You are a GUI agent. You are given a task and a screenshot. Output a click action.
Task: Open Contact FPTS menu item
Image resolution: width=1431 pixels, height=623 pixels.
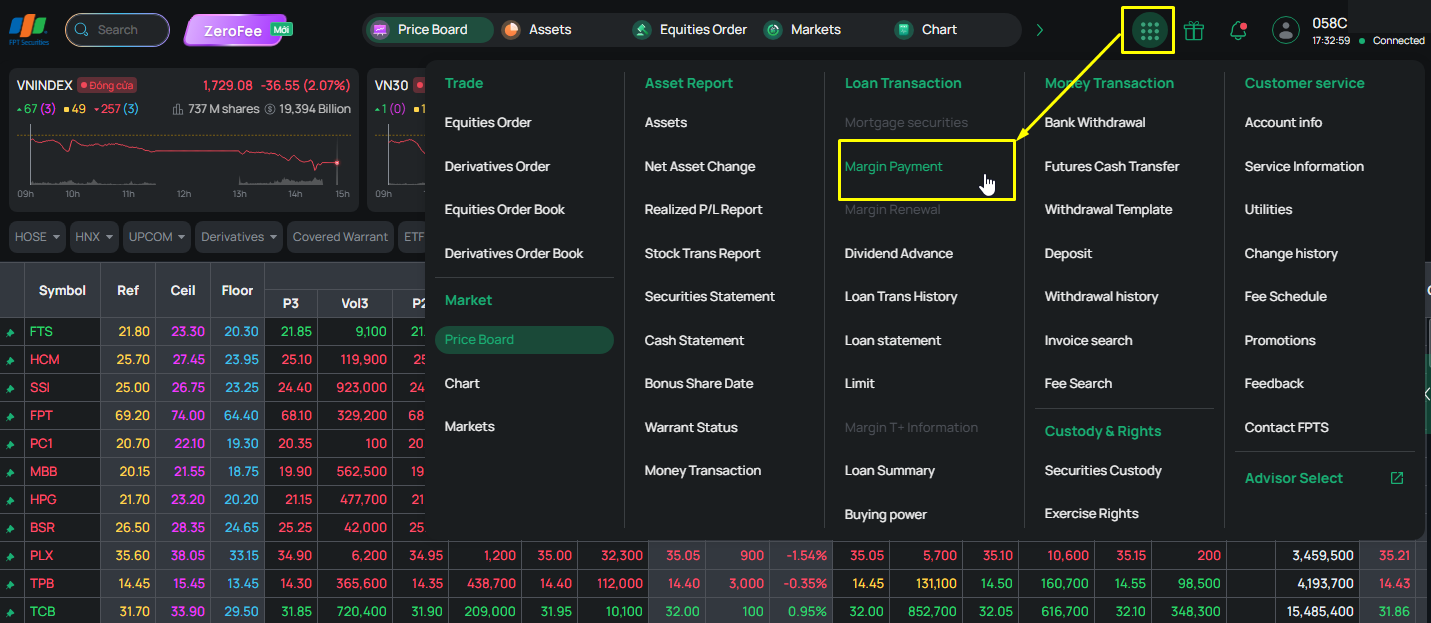click(x=1287, y=428)
